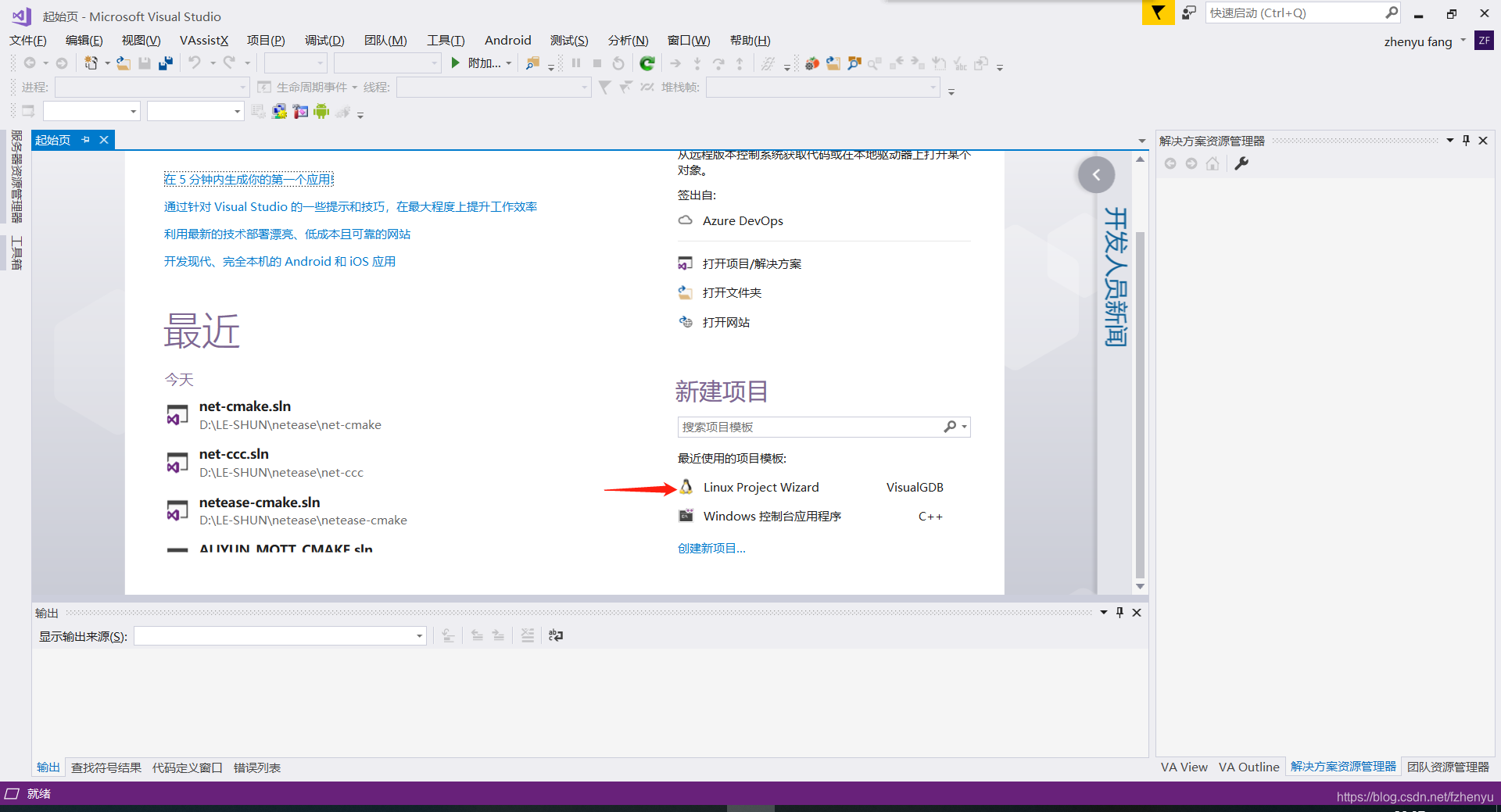
Task: Open the 工具(T) menu
Action: pos(446,41)
